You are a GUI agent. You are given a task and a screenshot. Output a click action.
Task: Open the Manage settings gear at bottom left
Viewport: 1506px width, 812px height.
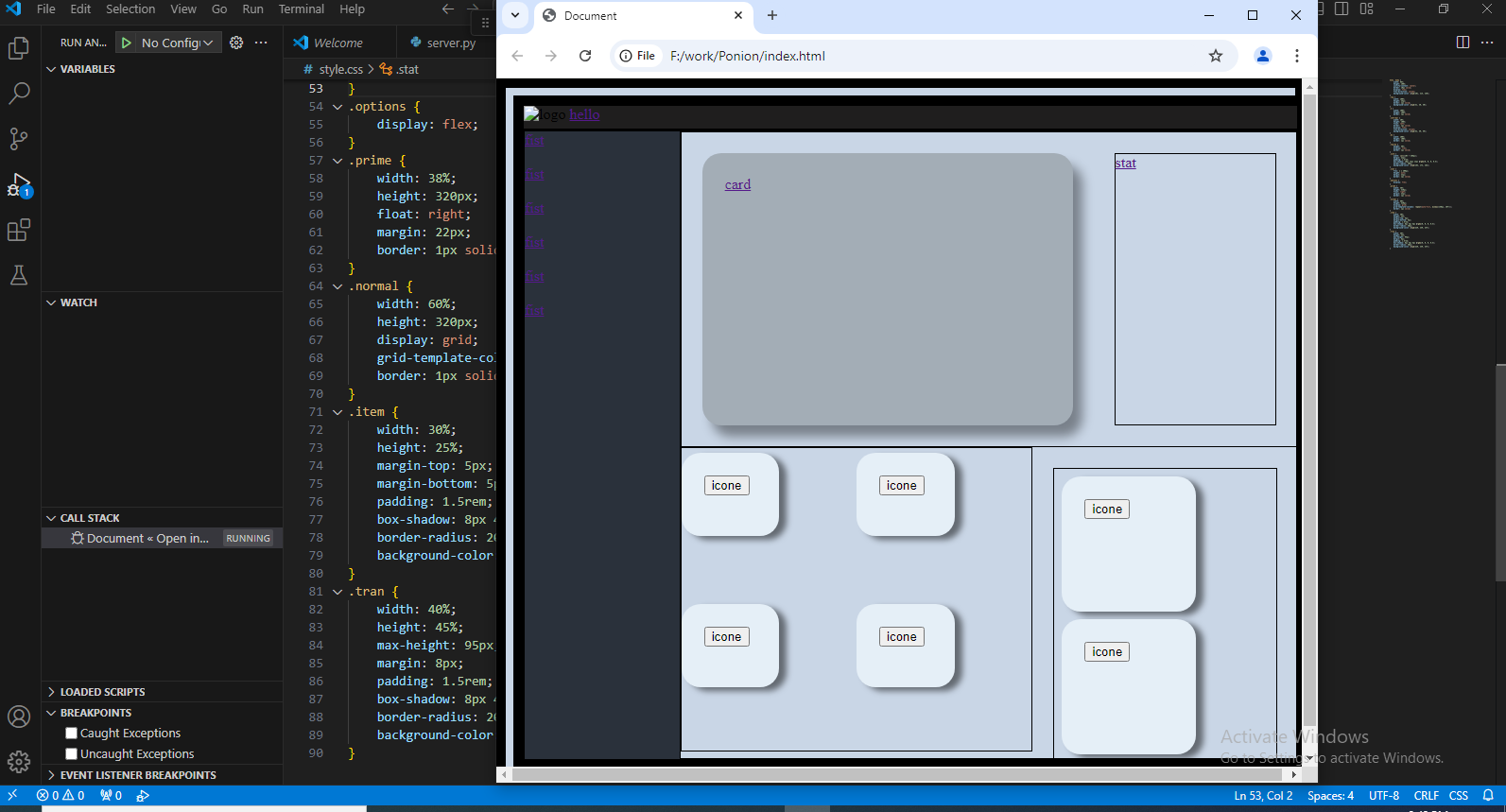pyautogui.click(x=19, y=762)
